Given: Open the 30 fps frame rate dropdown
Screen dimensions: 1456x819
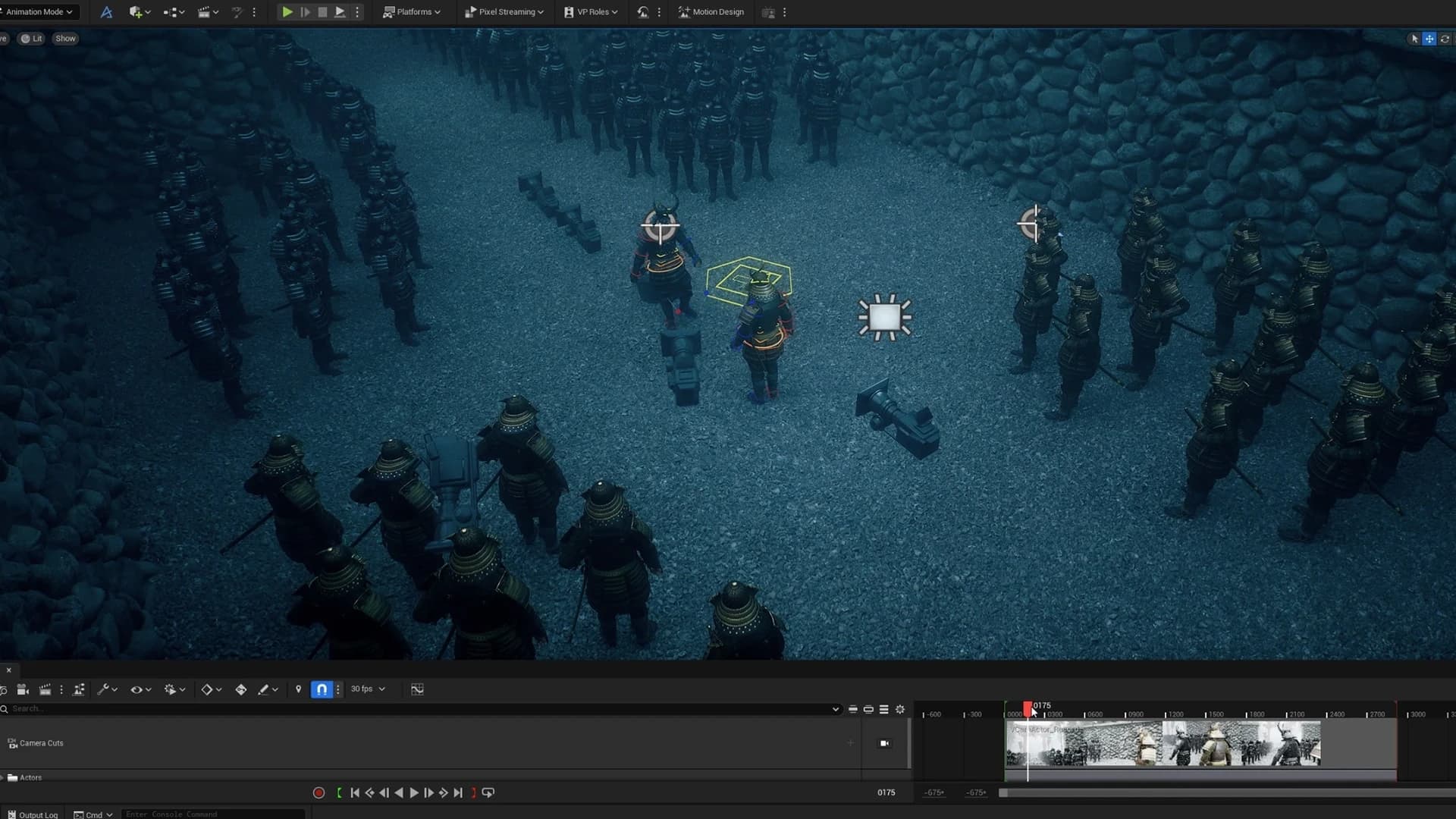Looking at the screenshot, I should [368, 689].
